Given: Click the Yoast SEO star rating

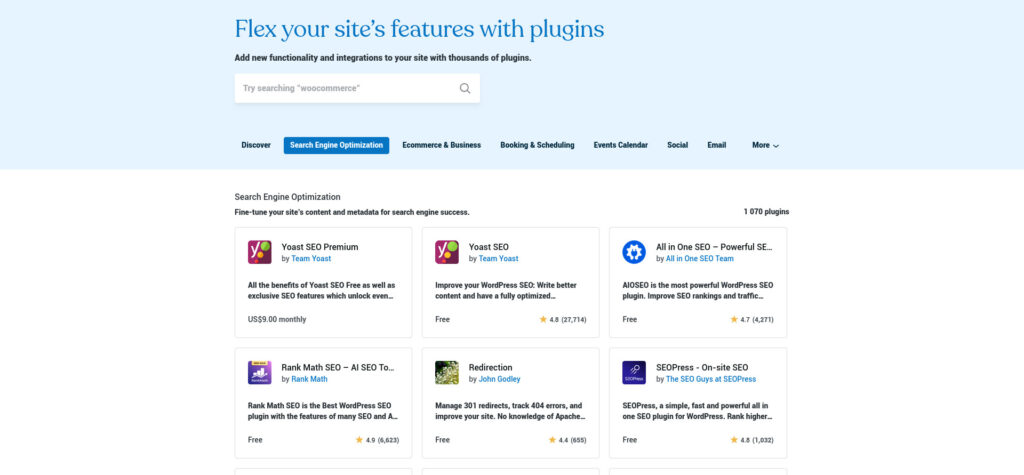Looking at the screenshot, I should pos(543,320).
